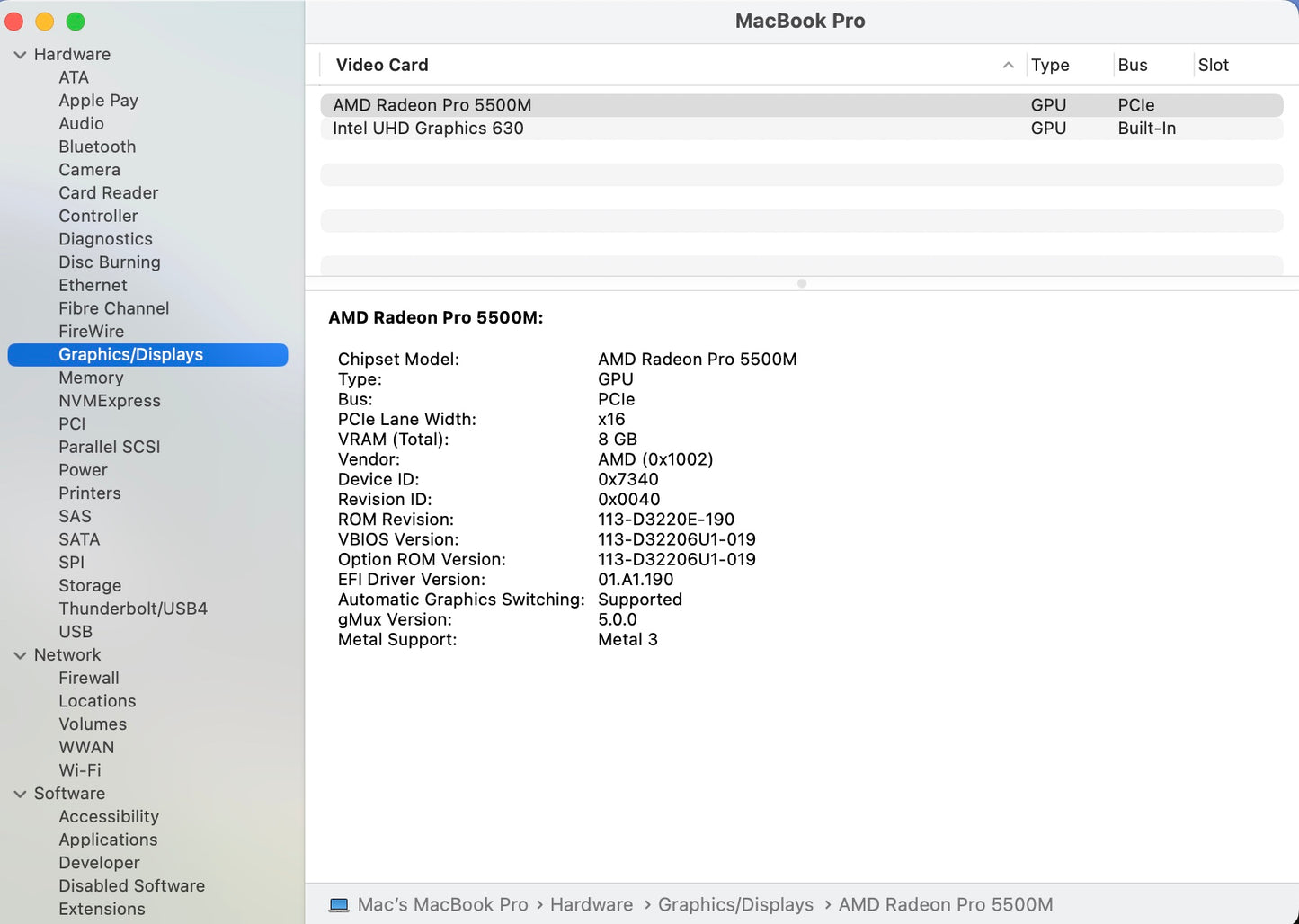Viewport: 1299px width, 924px height.
Task: Open the Power hardware section
Action: (x=83, y=470)
